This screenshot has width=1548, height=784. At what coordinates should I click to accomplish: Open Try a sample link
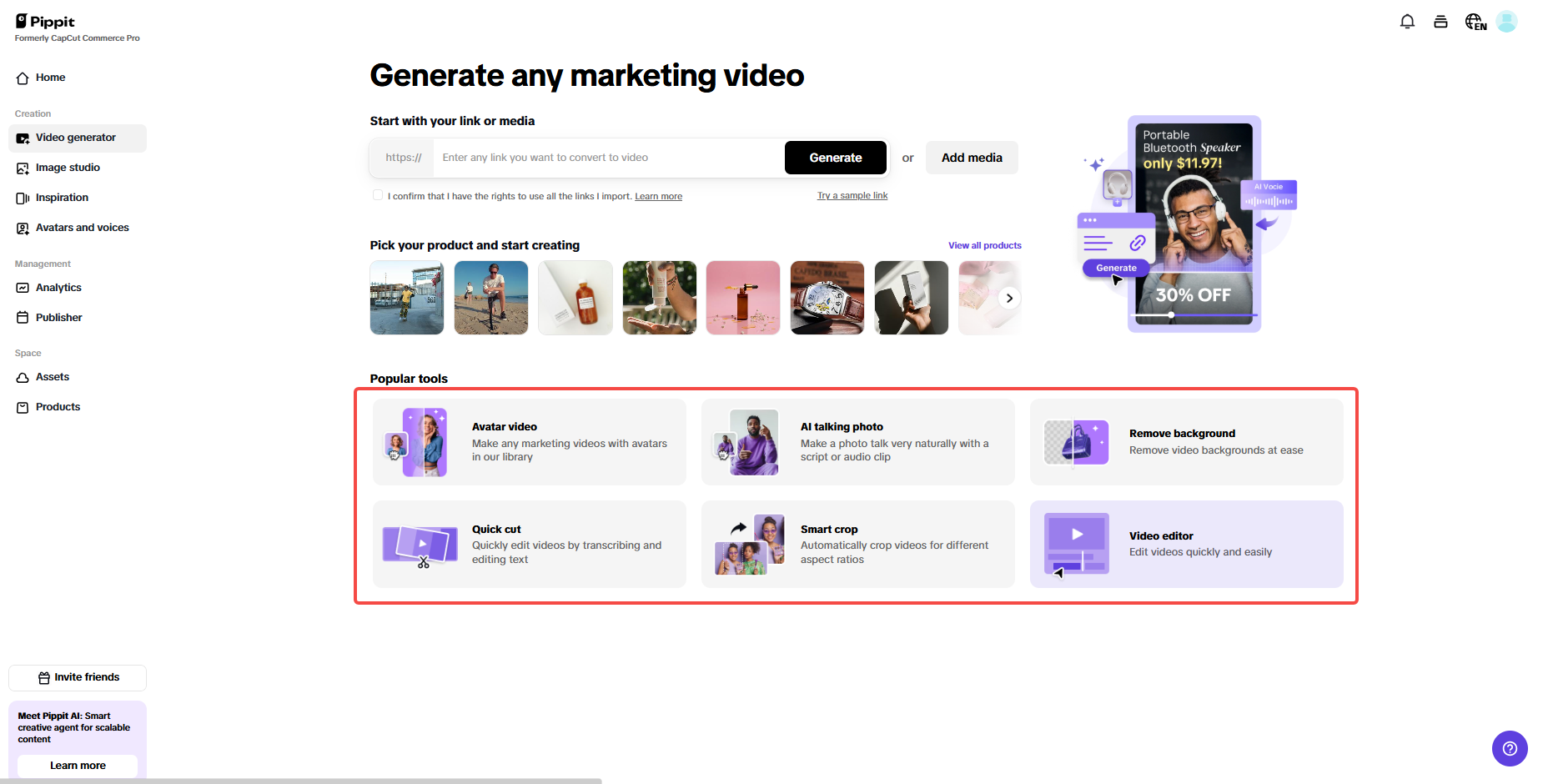coord(852,195)
